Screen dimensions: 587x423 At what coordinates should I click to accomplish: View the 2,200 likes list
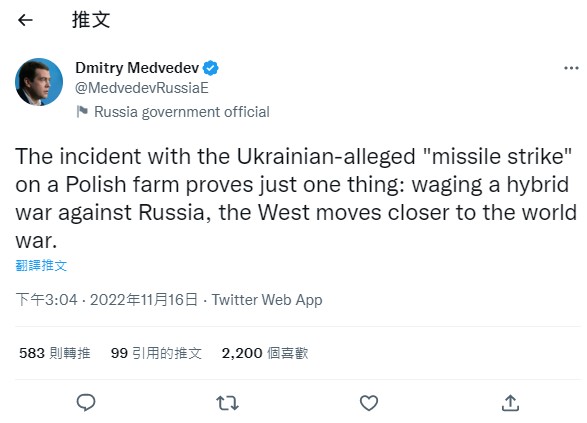(265, 353)
